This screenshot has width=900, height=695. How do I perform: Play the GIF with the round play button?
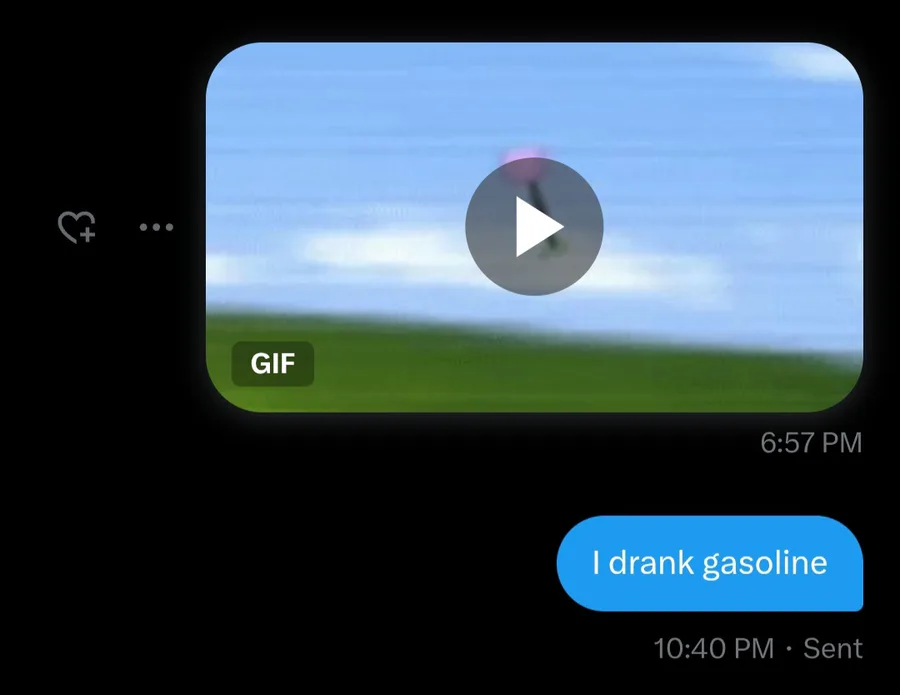tap(534, 227)
